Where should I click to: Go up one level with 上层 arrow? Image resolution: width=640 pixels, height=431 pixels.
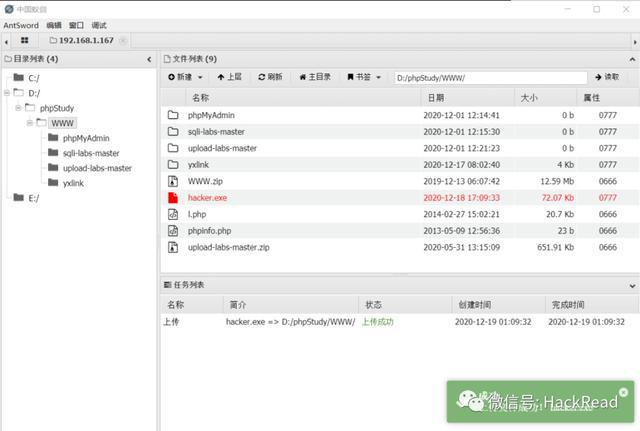pos(221,77)
